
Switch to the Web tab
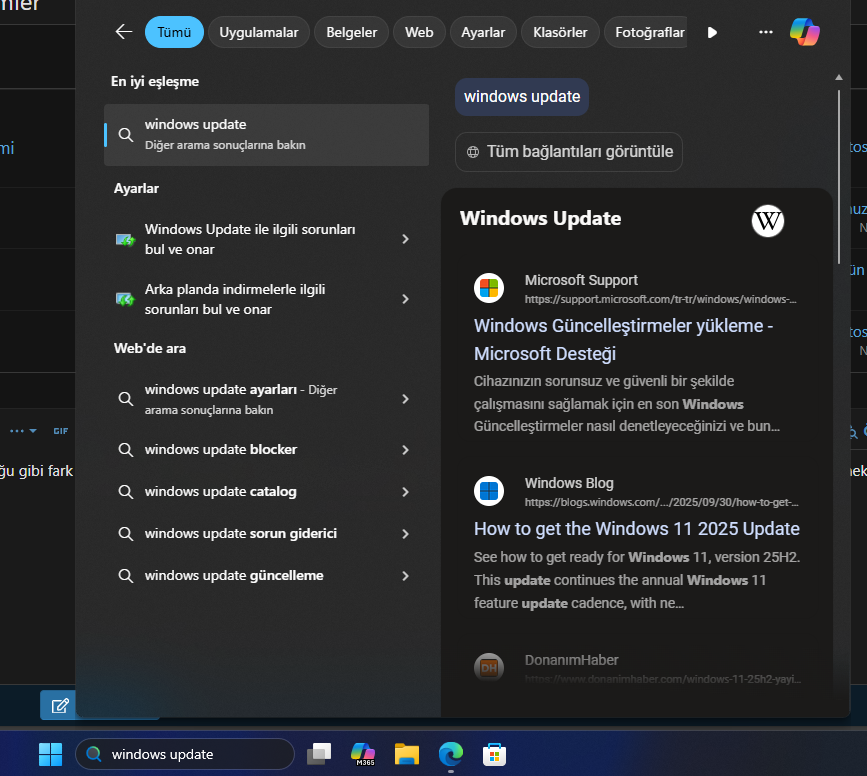coord(419,32)
